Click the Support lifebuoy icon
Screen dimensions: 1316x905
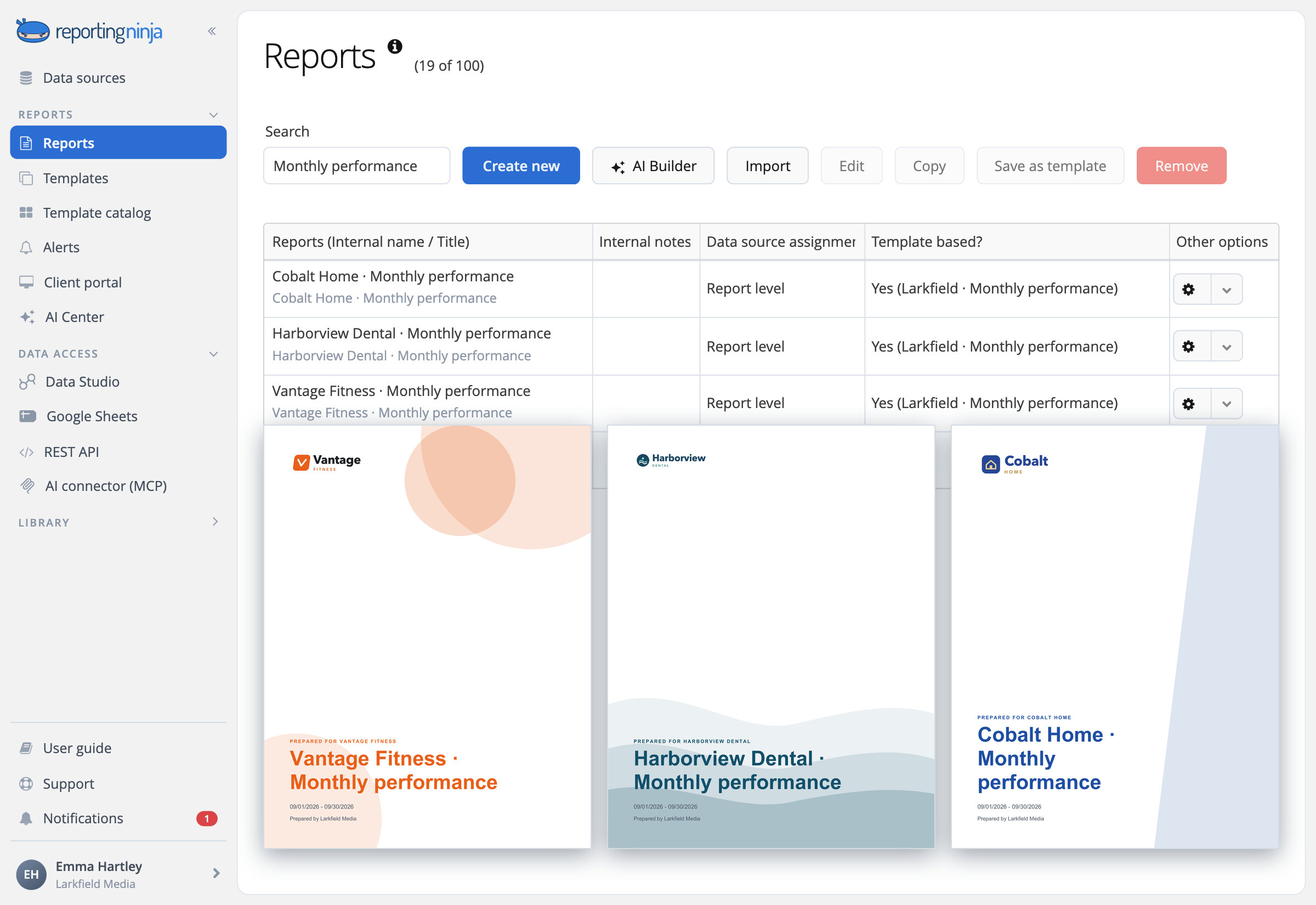point(26,784)
